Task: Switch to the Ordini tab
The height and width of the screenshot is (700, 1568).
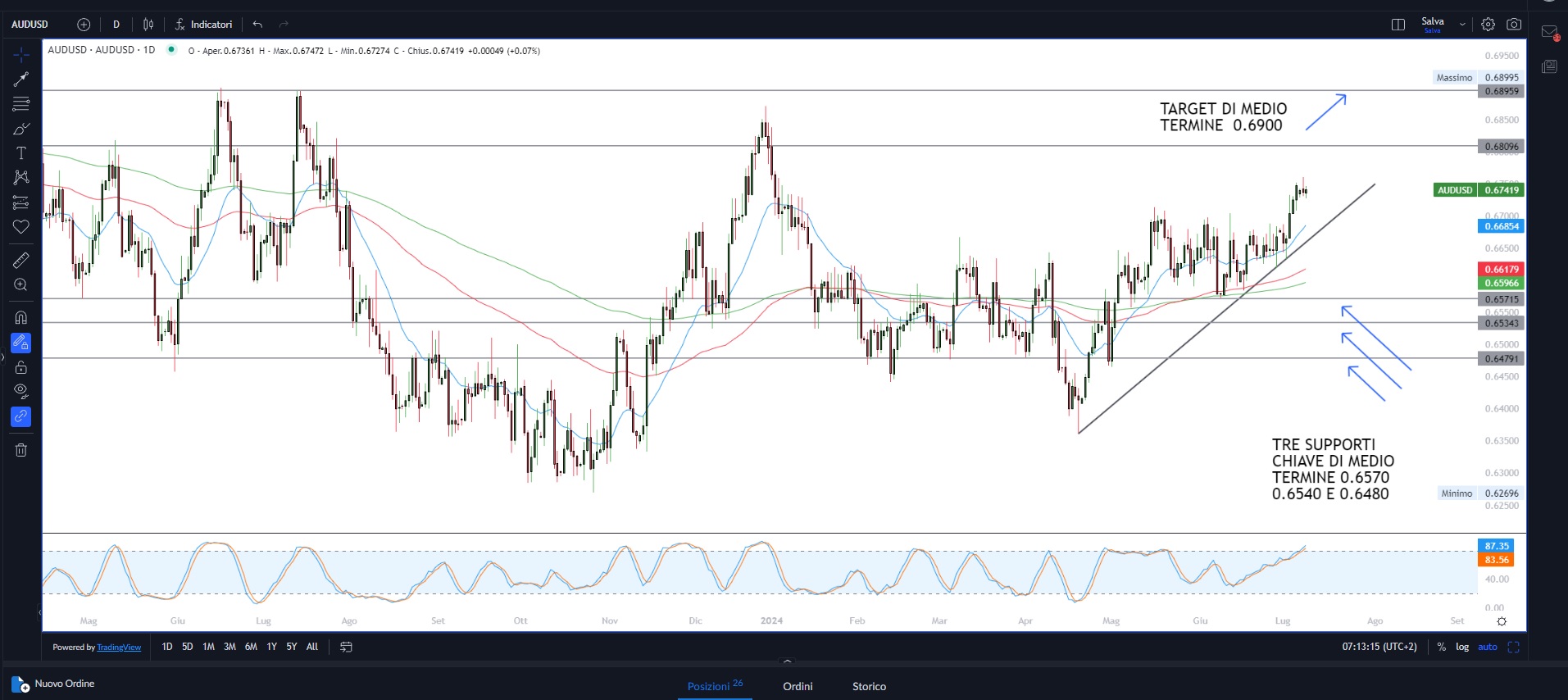Action: click(798, 686)
